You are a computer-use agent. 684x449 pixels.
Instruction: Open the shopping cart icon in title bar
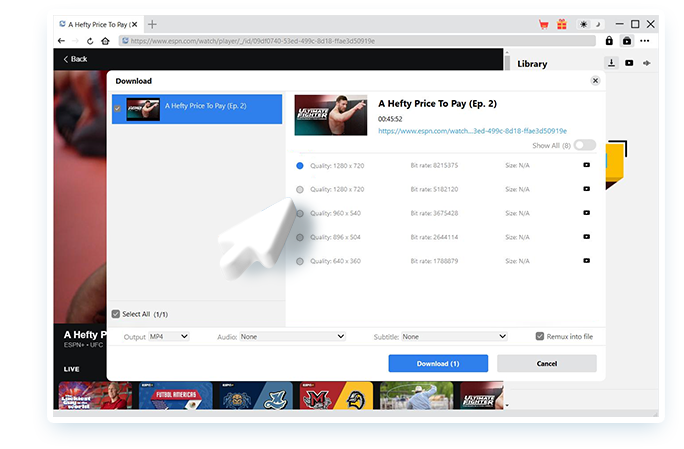click(x=544, y=24)
